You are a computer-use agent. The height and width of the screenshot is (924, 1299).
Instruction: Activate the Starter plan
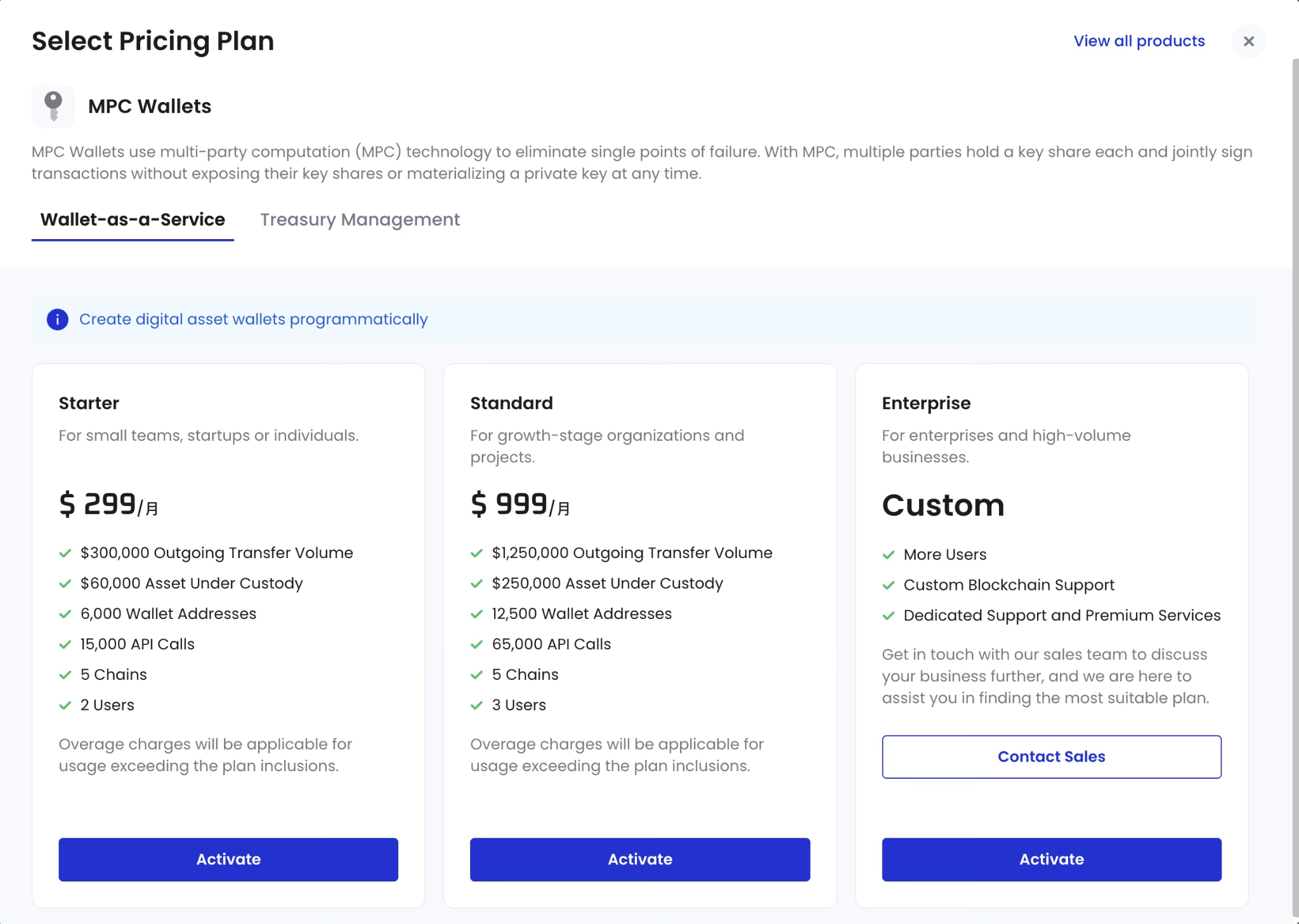[x=228, y=859]
